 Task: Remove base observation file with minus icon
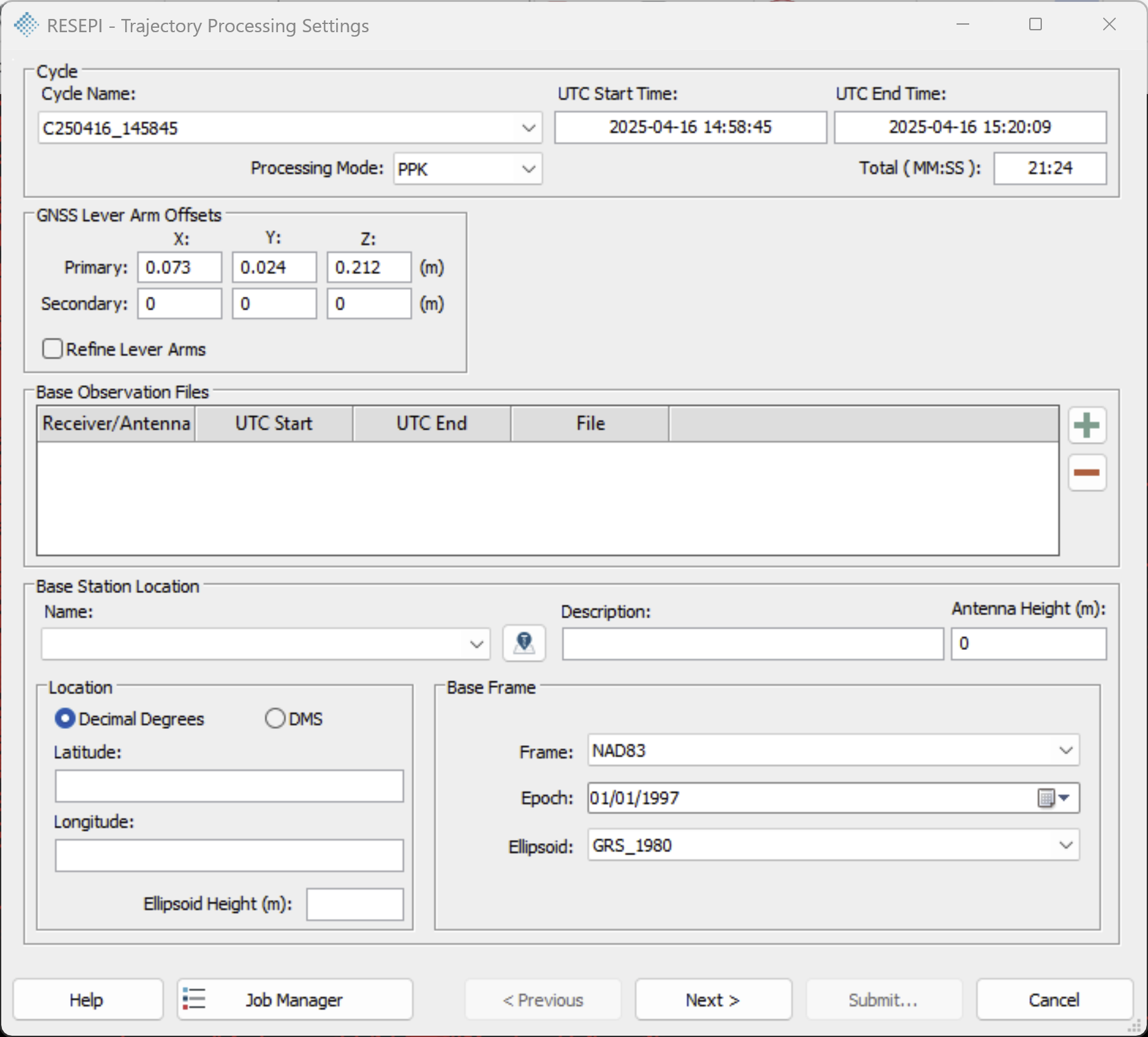click(x=1087, y=472)
